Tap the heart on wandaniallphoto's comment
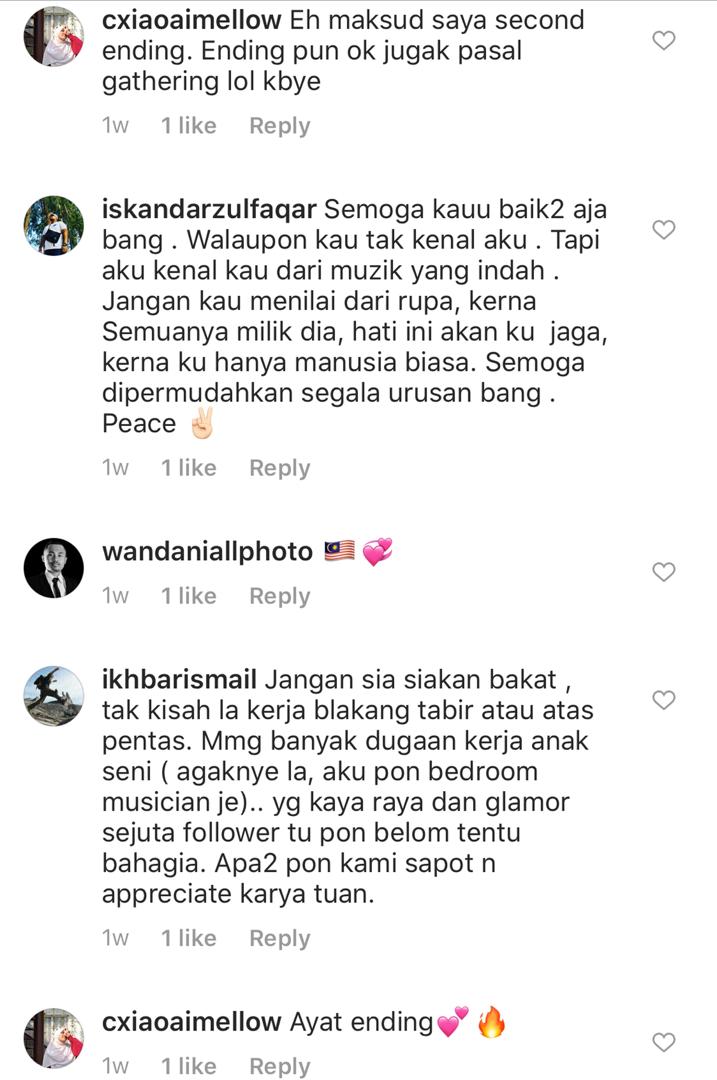Viewport: 717px width, 1080px height. pyautogui.click(x=664, y=572)
